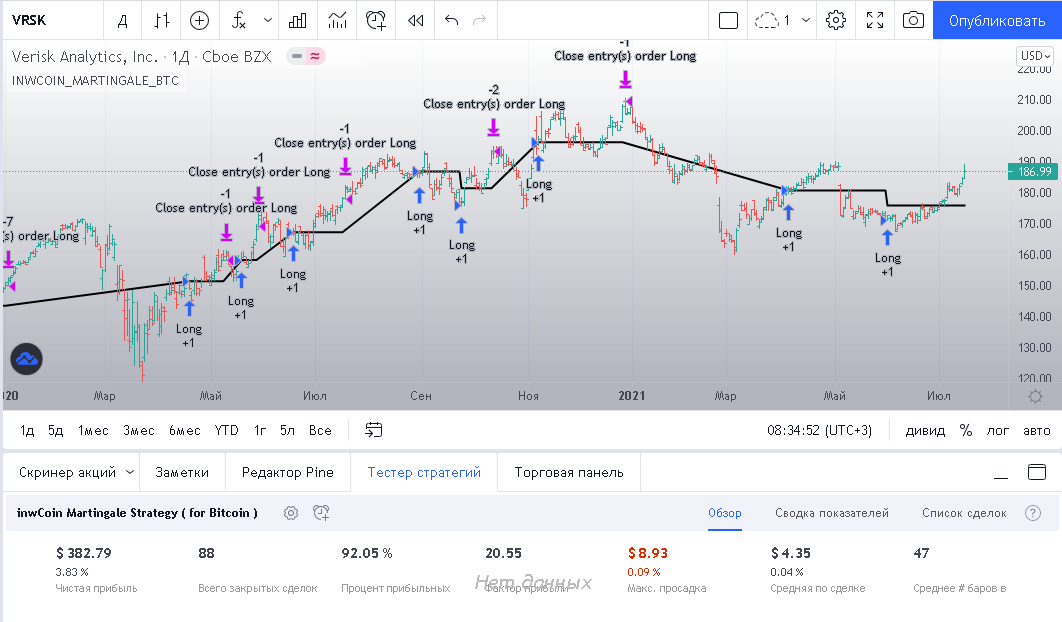Viewport: 1062px width, 622px height.
Task: Open the Список сделок tab
Action: pos(964,513)
